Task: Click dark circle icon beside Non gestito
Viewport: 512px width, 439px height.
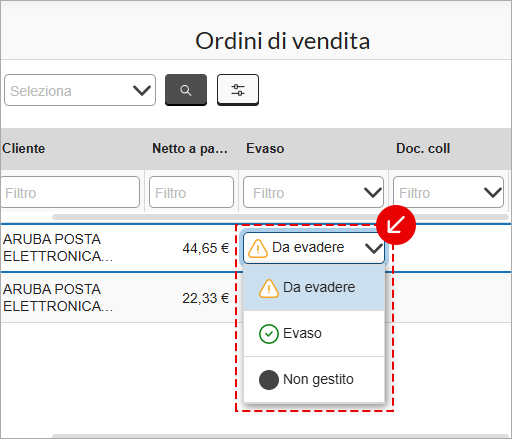Action: click(269, 380)
